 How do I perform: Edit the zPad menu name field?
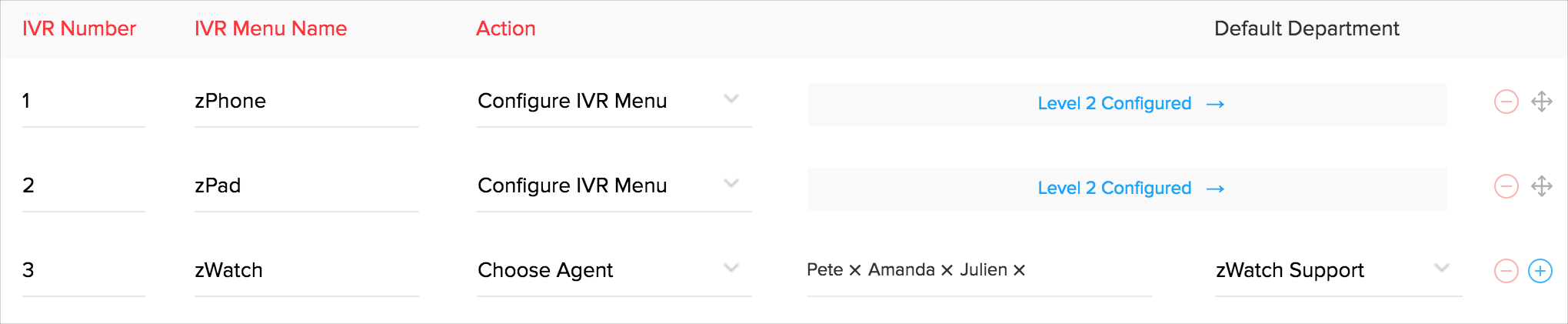point(306,186)
